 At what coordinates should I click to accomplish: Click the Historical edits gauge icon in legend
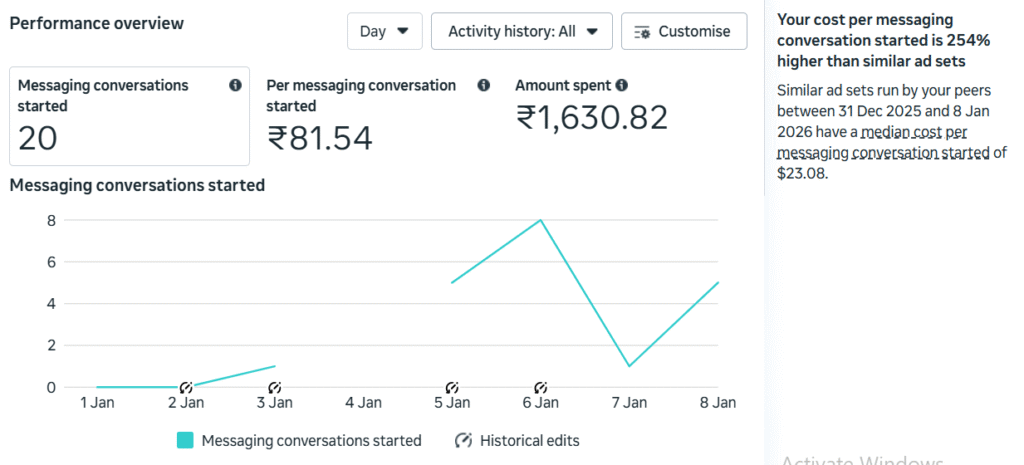tap(463, 440)
